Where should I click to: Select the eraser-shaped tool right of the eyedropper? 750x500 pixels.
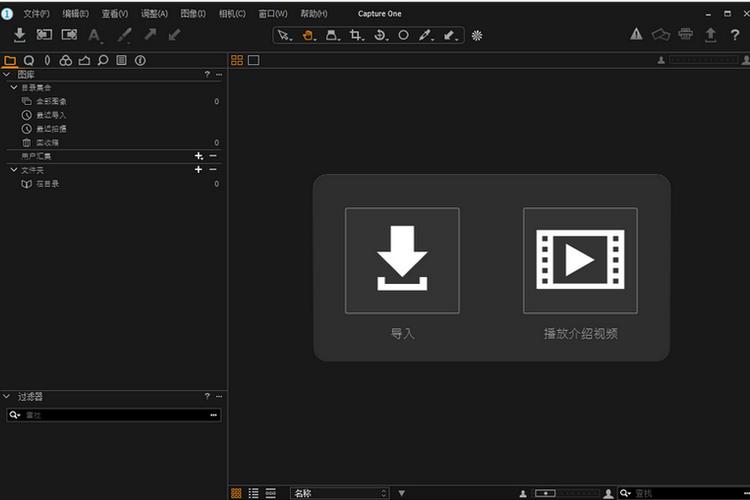[x=450, y=35]
